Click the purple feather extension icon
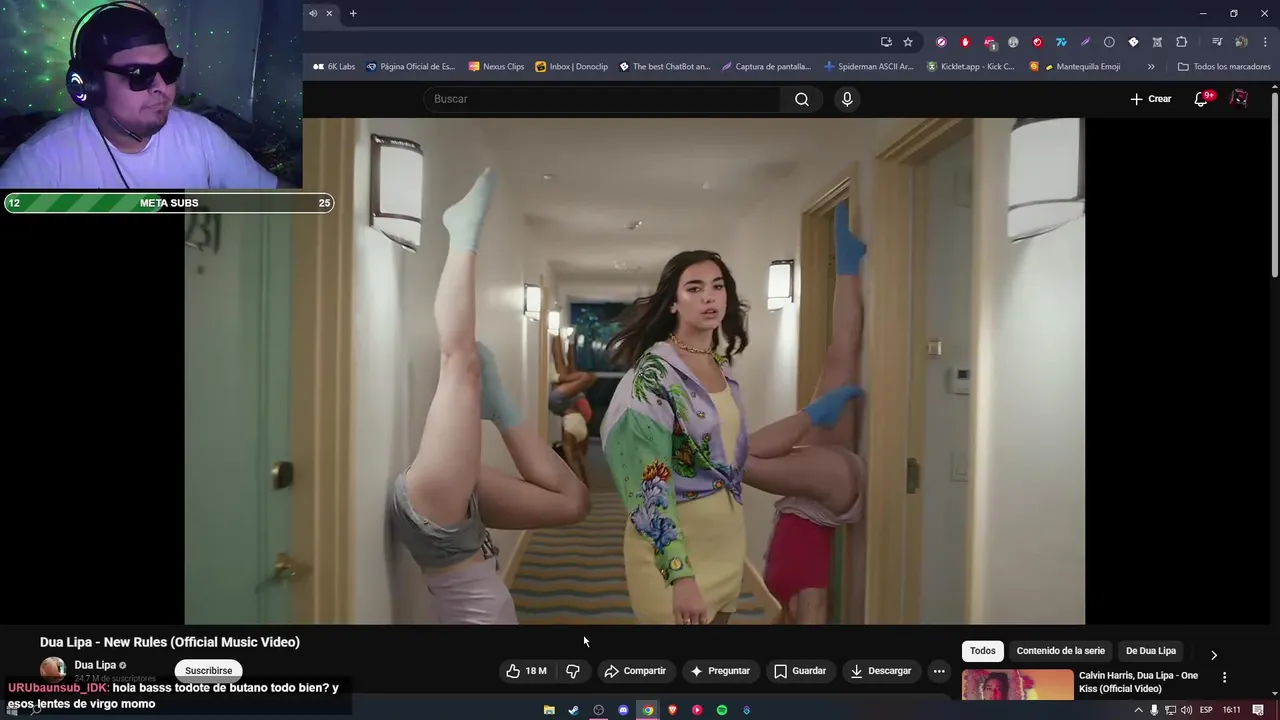1280x720 pixels. click(x=1085, y=42)
